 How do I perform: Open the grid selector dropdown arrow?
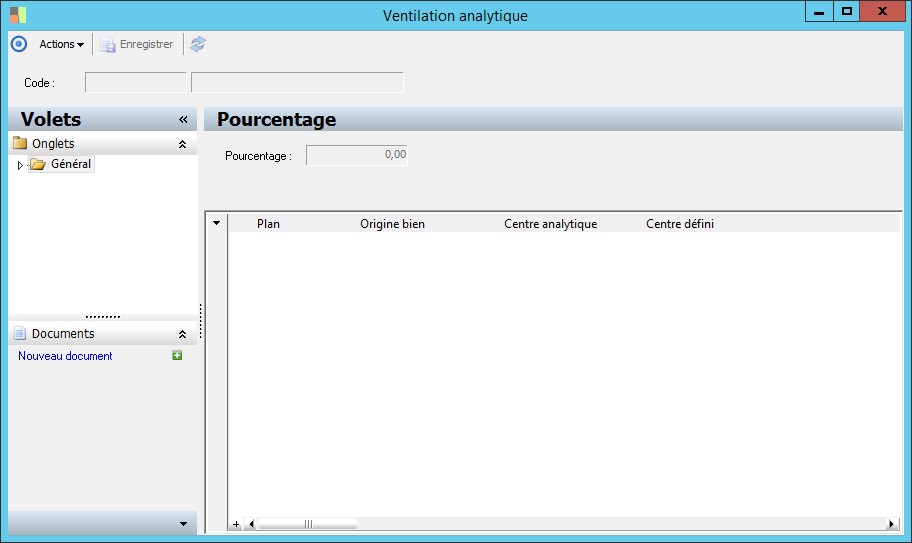coord(216,223)
